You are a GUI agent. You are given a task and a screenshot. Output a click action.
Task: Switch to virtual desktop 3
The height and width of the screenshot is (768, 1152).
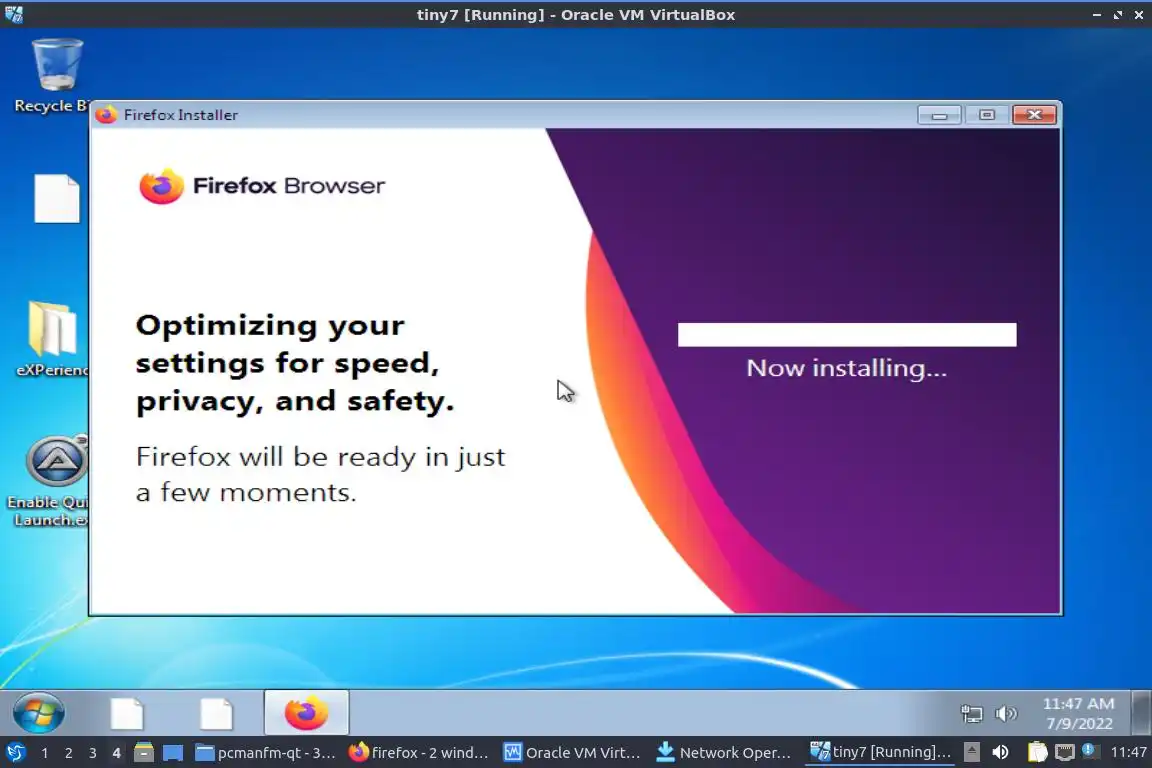tap(93, 753)
